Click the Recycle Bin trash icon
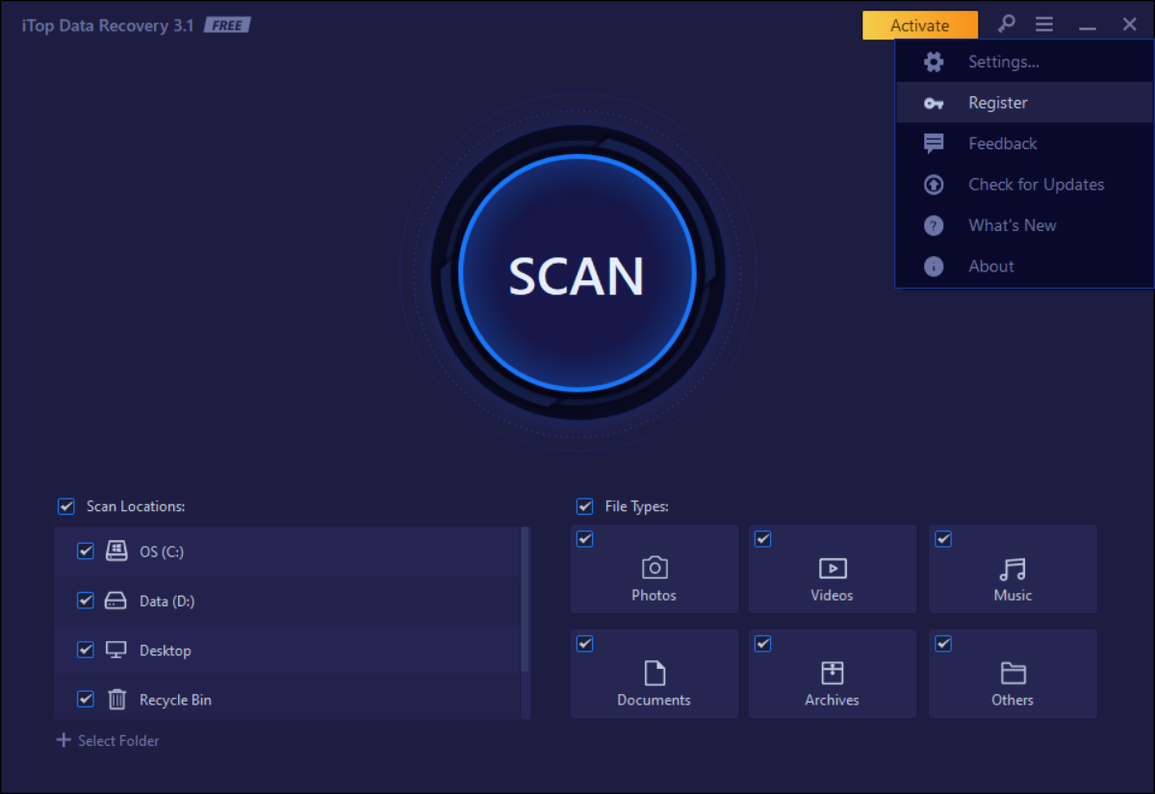The width and height of the screenshot is (1155, 794). coord(116,699)
